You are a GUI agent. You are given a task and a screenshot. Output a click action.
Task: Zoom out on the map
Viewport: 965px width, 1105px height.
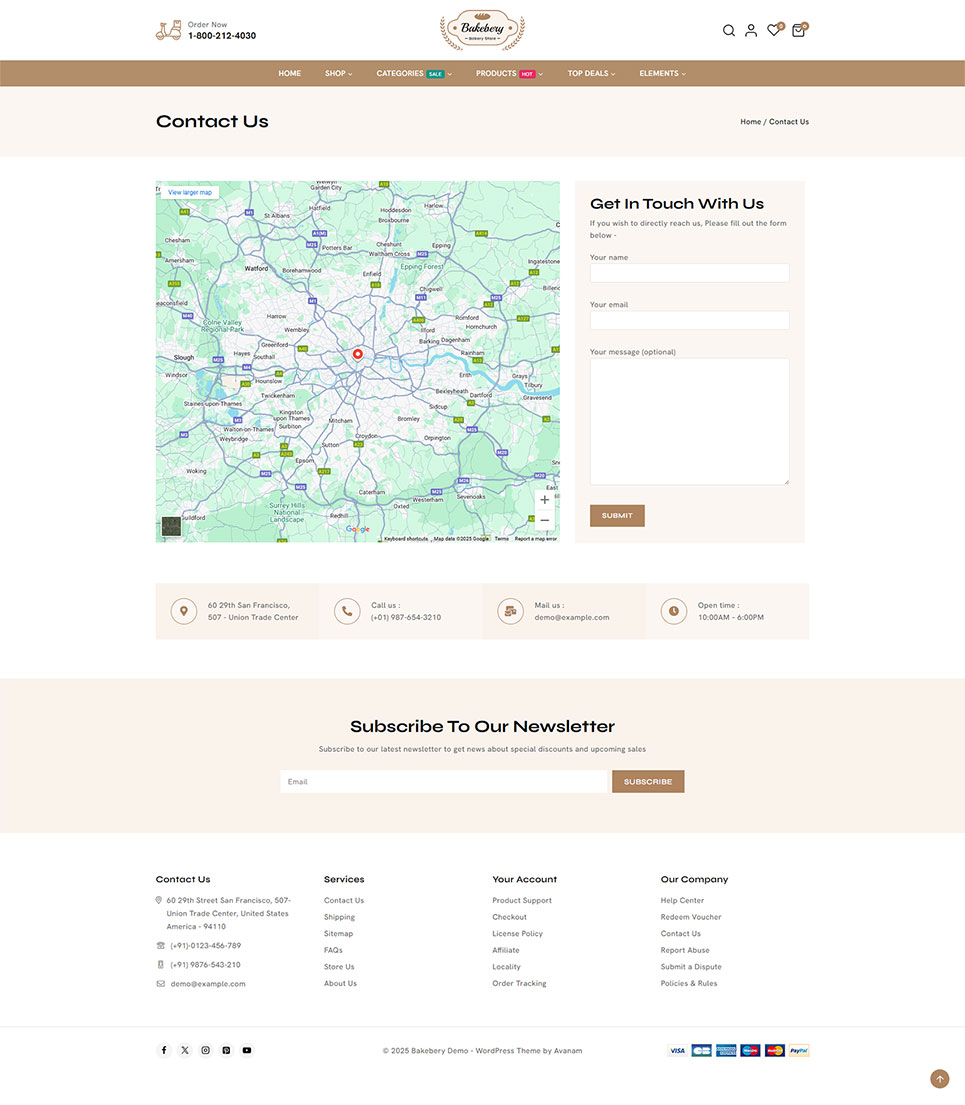544,521
